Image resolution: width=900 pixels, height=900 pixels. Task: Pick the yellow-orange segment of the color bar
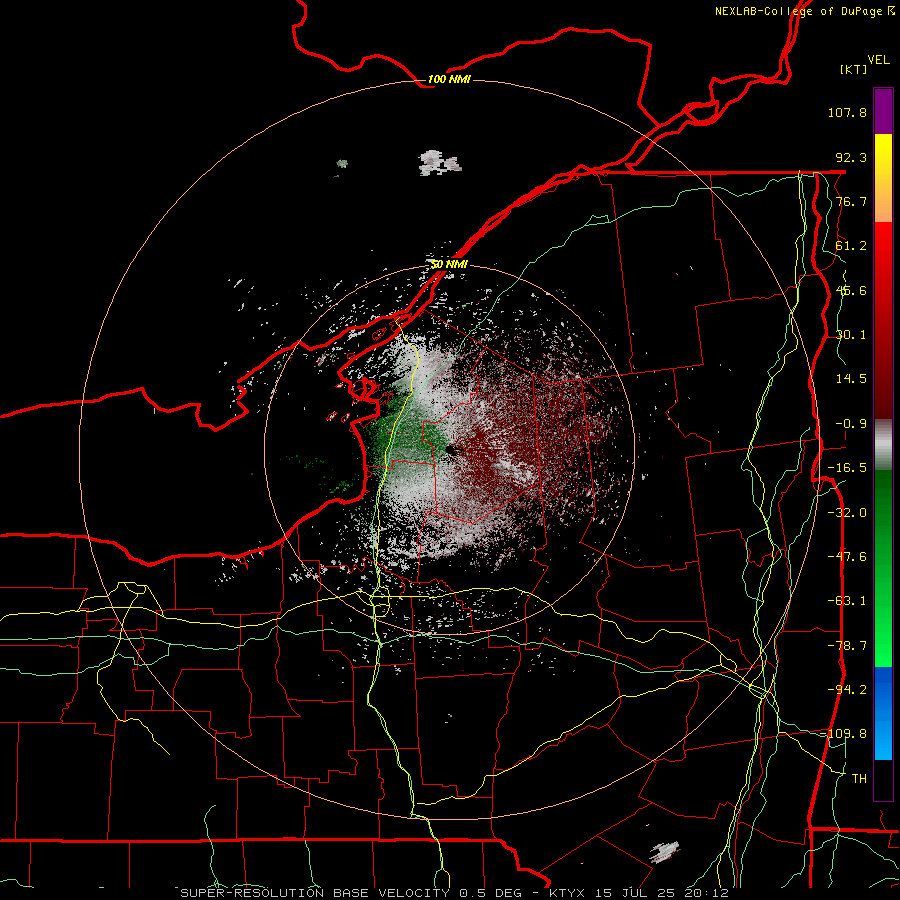click(x=883, y=178)
